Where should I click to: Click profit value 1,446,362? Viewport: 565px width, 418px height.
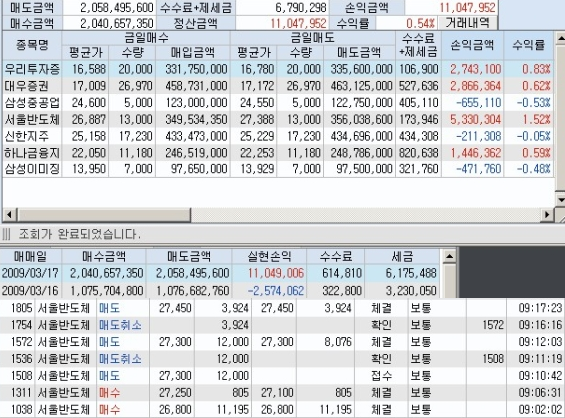(475, 153)
